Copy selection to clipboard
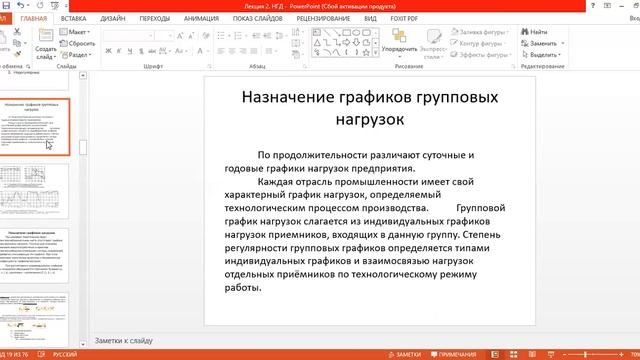This screenshot has height=360, width=640. point(17,43)
